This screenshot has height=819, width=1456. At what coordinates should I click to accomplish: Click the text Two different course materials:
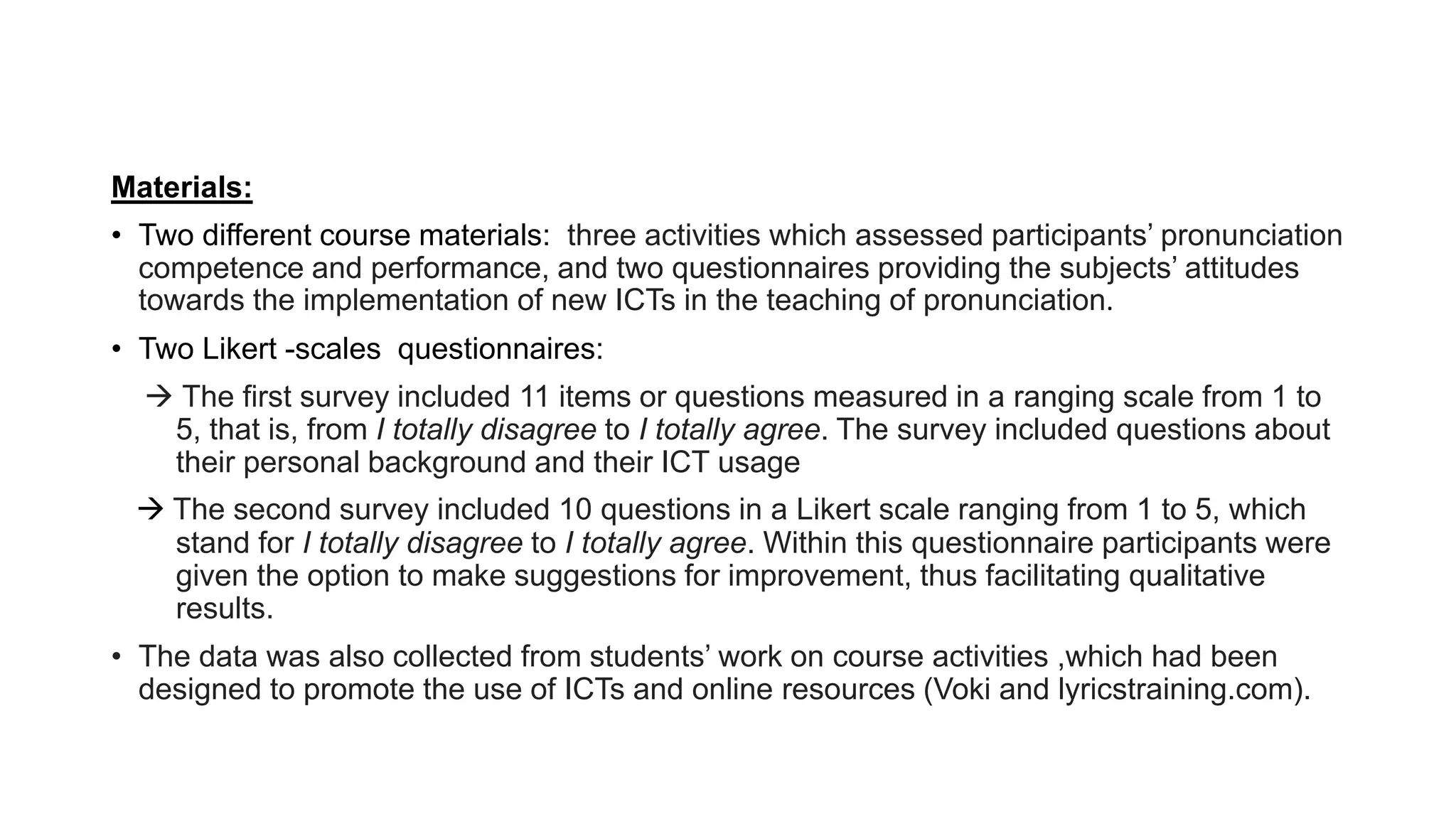click(x=344, y=236)
